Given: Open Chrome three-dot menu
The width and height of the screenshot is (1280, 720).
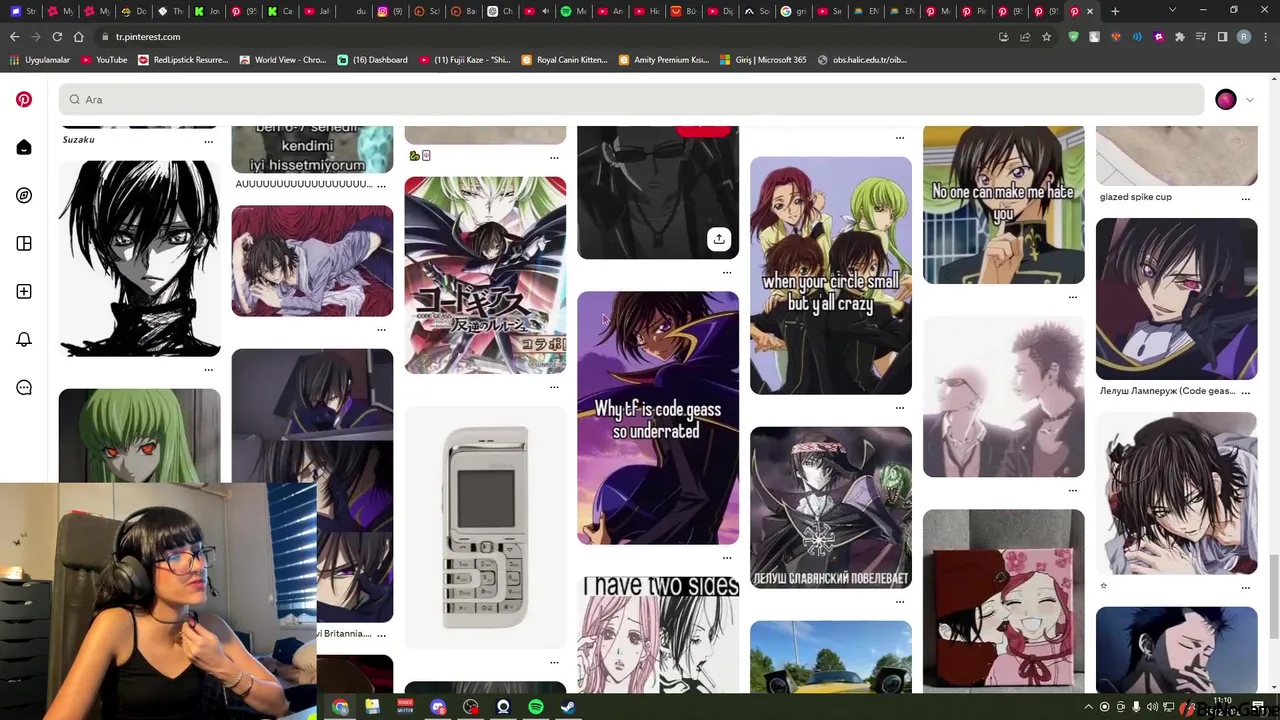Looking at the screenshot, I should [1265, 37].
